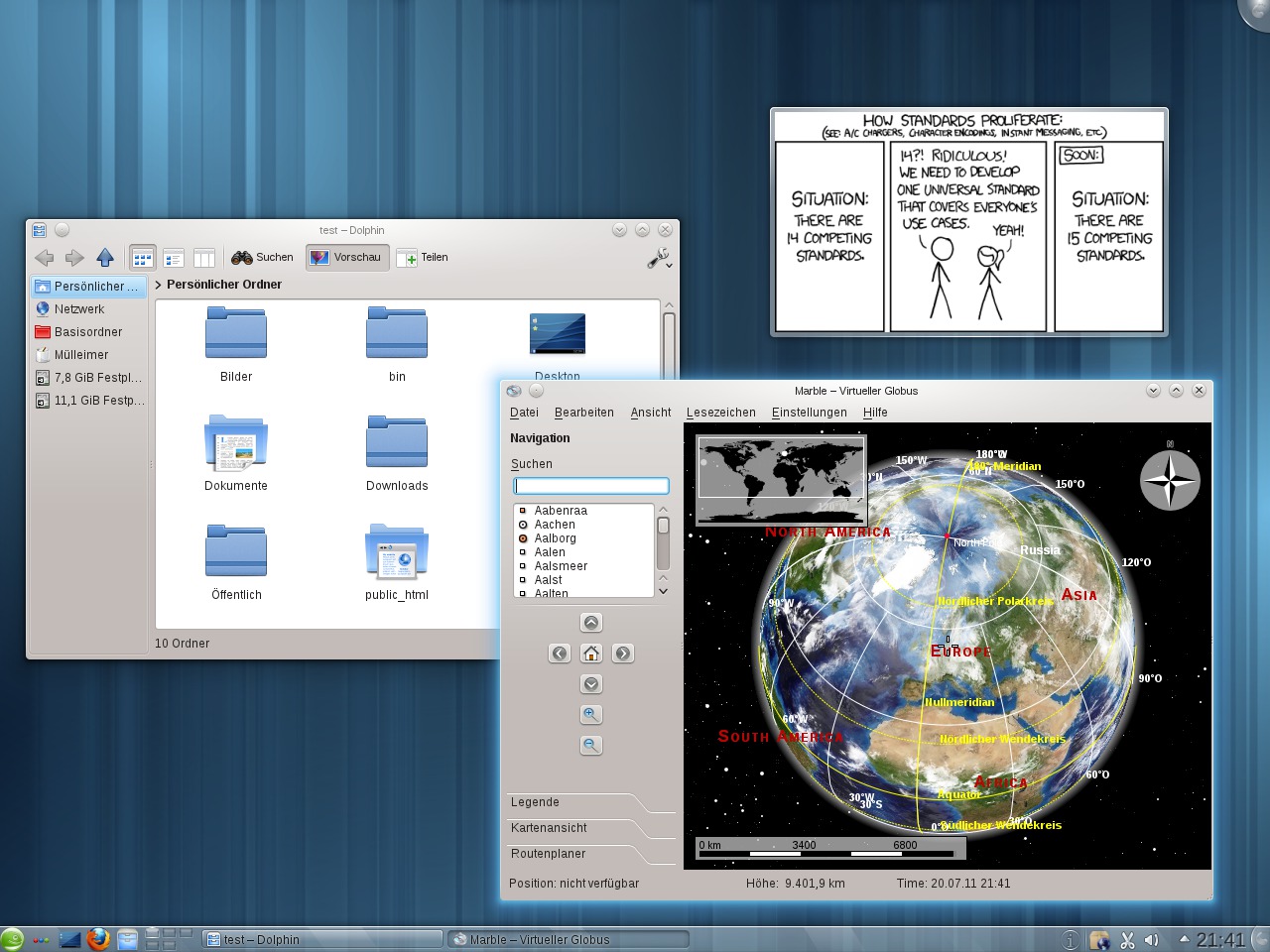This screenshot has width=1270, height=952.
Task: Select Aalst in city list
Action: [548, 580]
